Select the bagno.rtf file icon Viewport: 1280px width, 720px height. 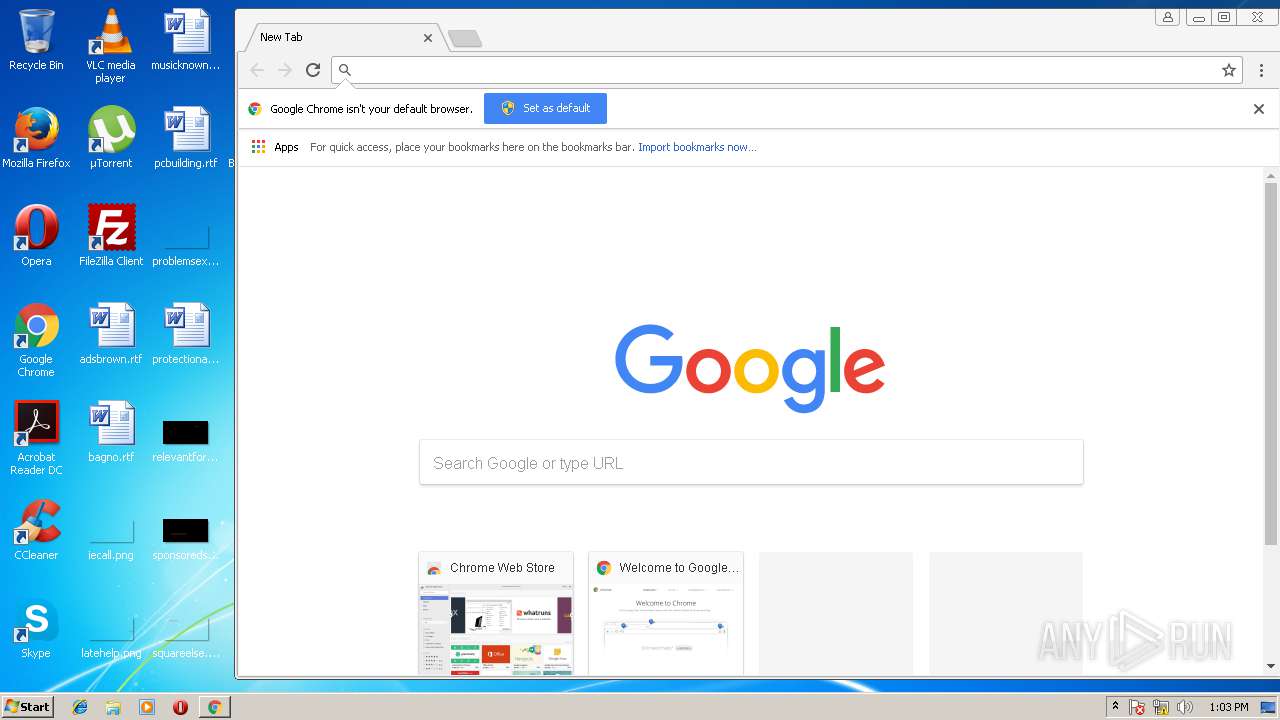(x=111, y=432)
